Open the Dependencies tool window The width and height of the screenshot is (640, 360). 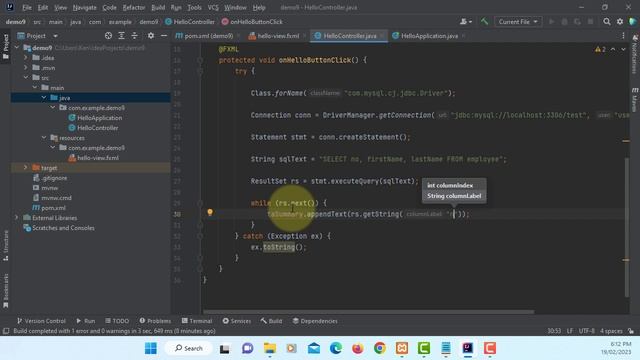315,321
